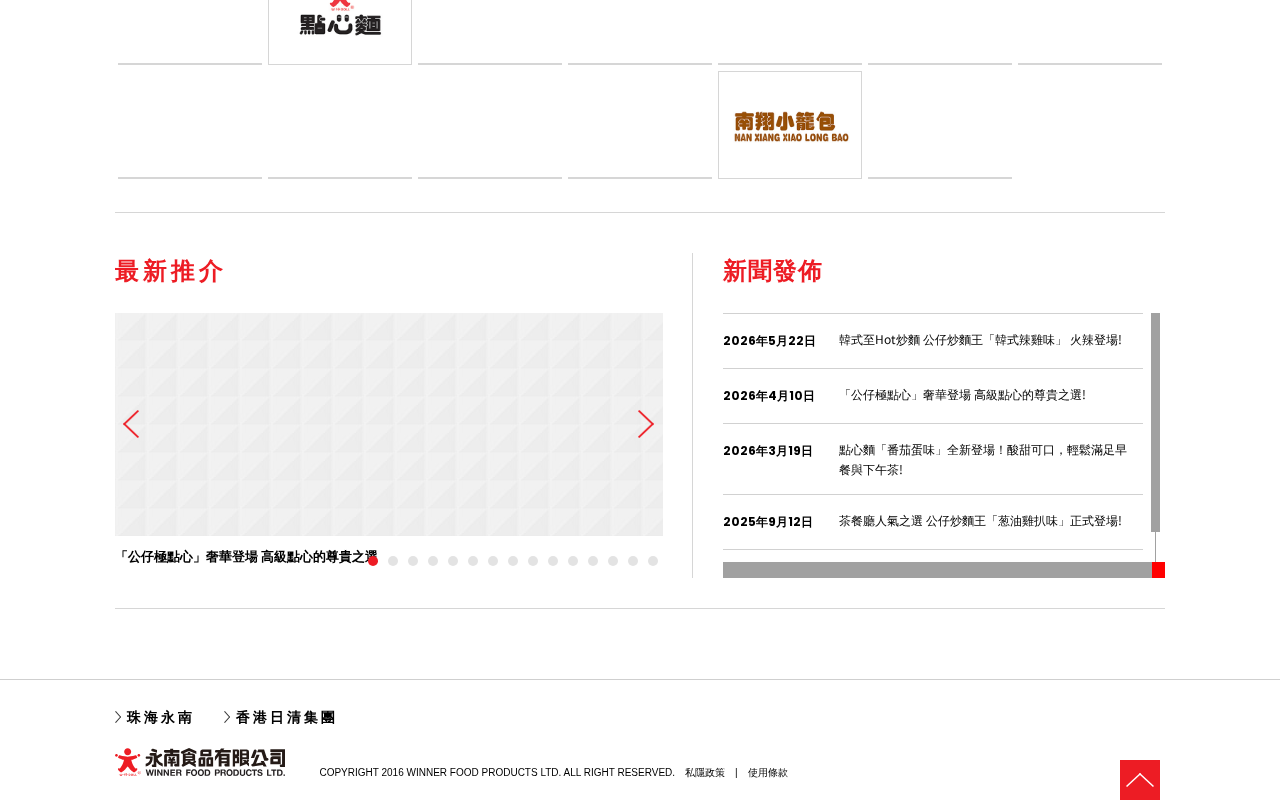Click the chevron beside 香港日清集團

tap(227, 717)
